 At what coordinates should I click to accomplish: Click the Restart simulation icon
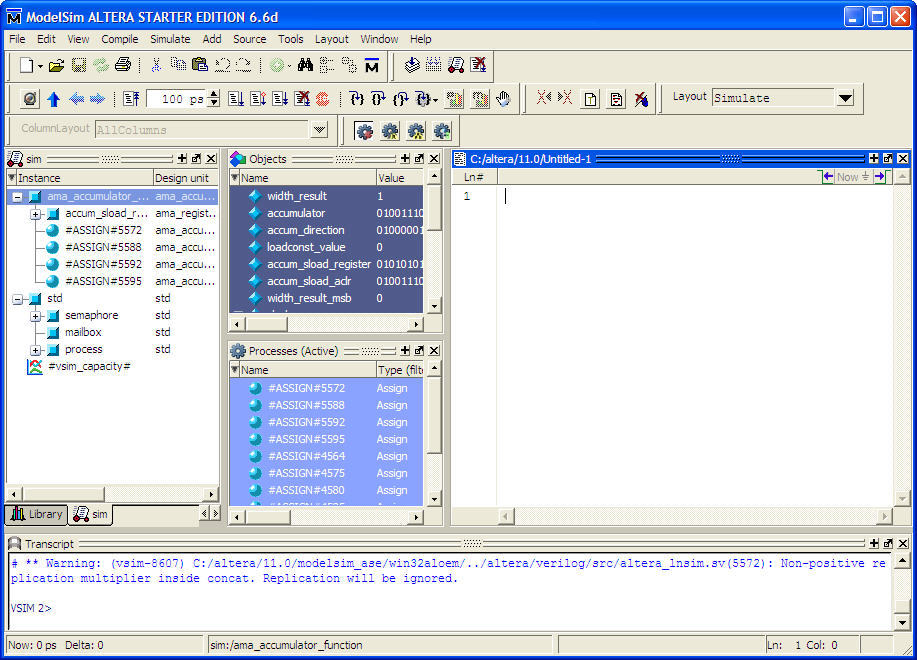(131, 99)
